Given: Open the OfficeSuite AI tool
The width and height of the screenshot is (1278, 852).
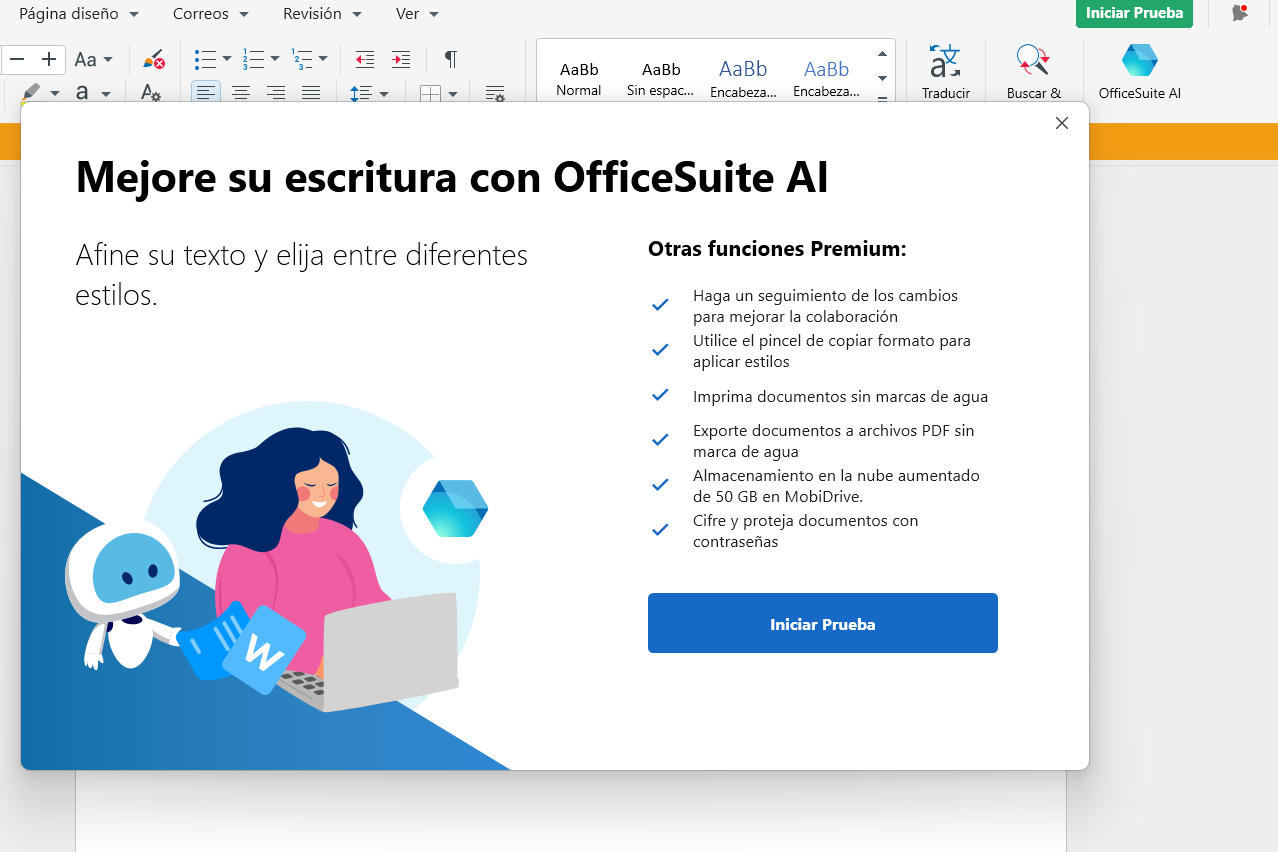Looking at the screenshot, I should tap(1140, 71).
